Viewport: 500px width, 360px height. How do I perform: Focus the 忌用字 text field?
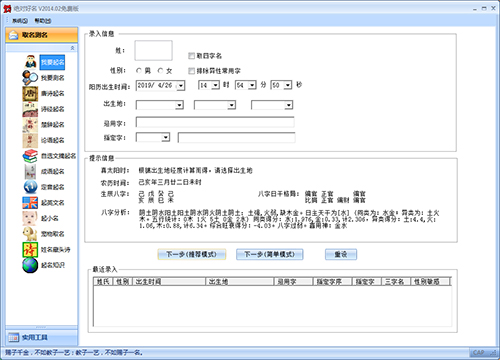[x=215, y=122]
